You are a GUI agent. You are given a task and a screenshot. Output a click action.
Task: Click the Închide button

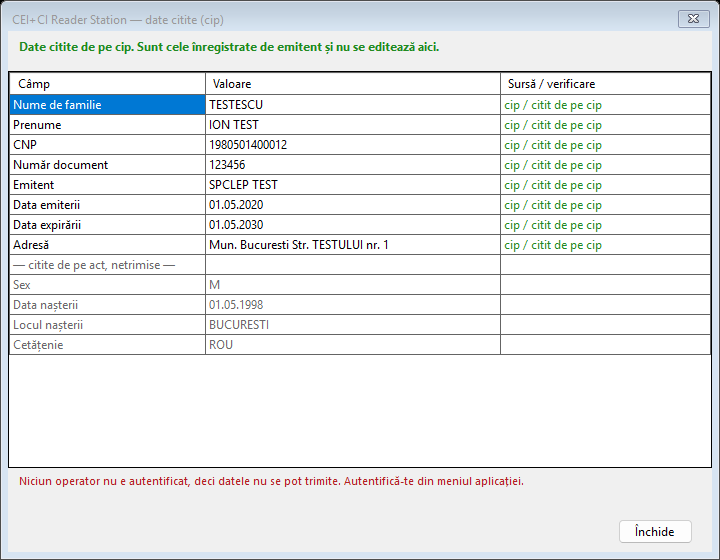[655, 532]
